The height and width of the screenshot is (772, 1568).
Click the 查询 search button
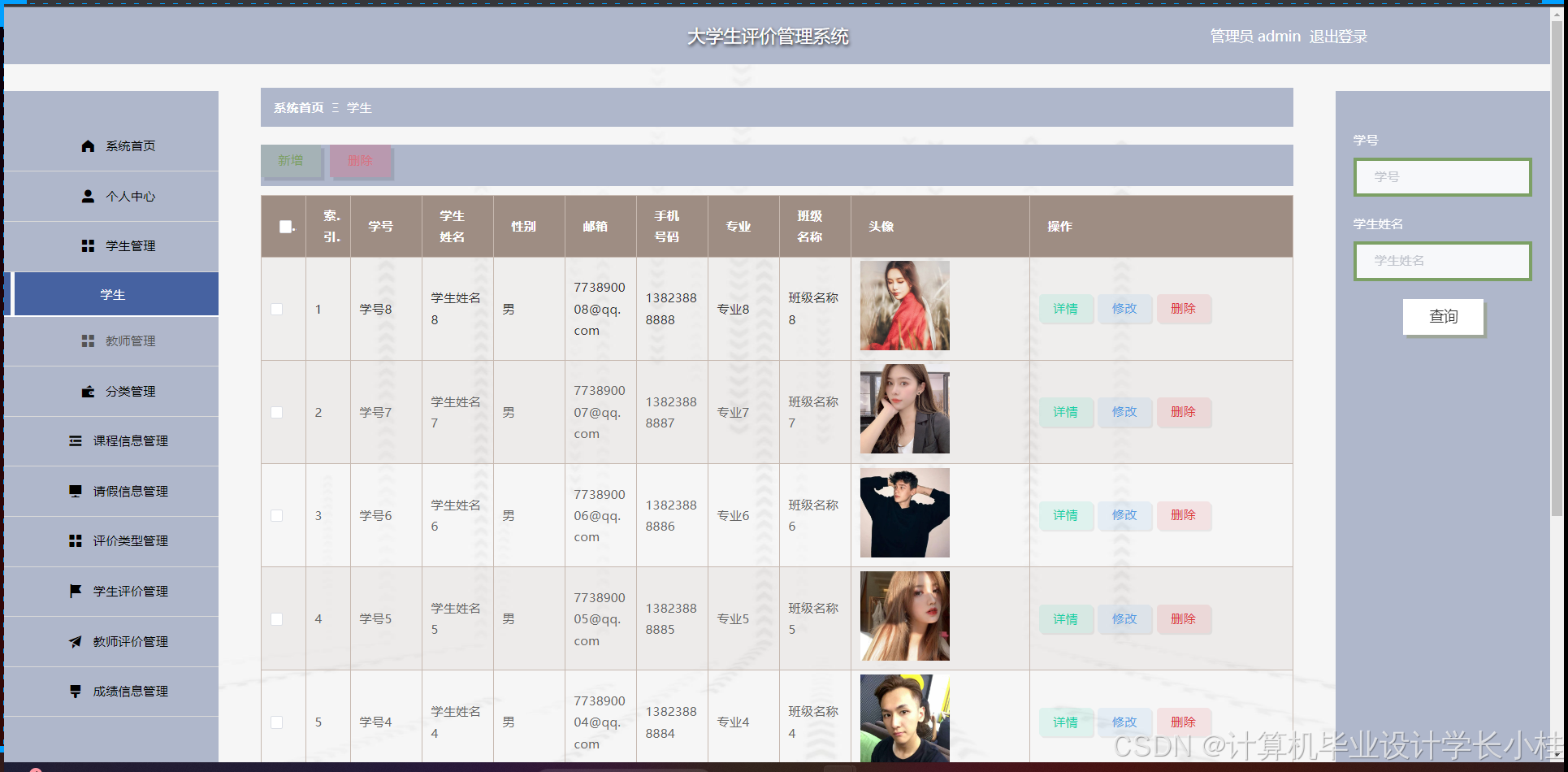[1443, 317]
